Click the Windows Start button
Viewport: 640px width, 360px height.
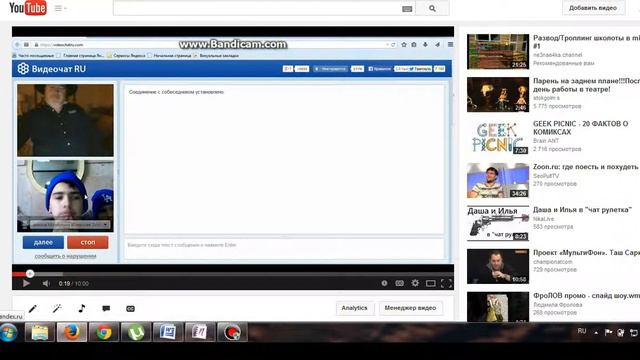click(x=9, y=332)
